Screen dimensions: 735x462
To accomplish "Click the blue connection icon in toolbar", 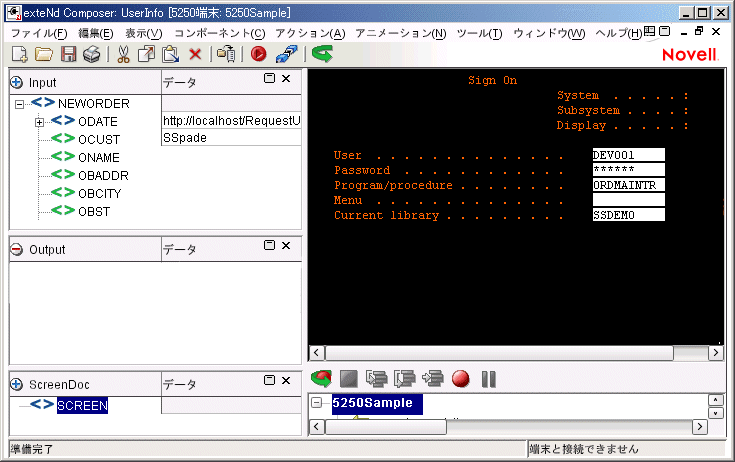I will tap(286, 54).
